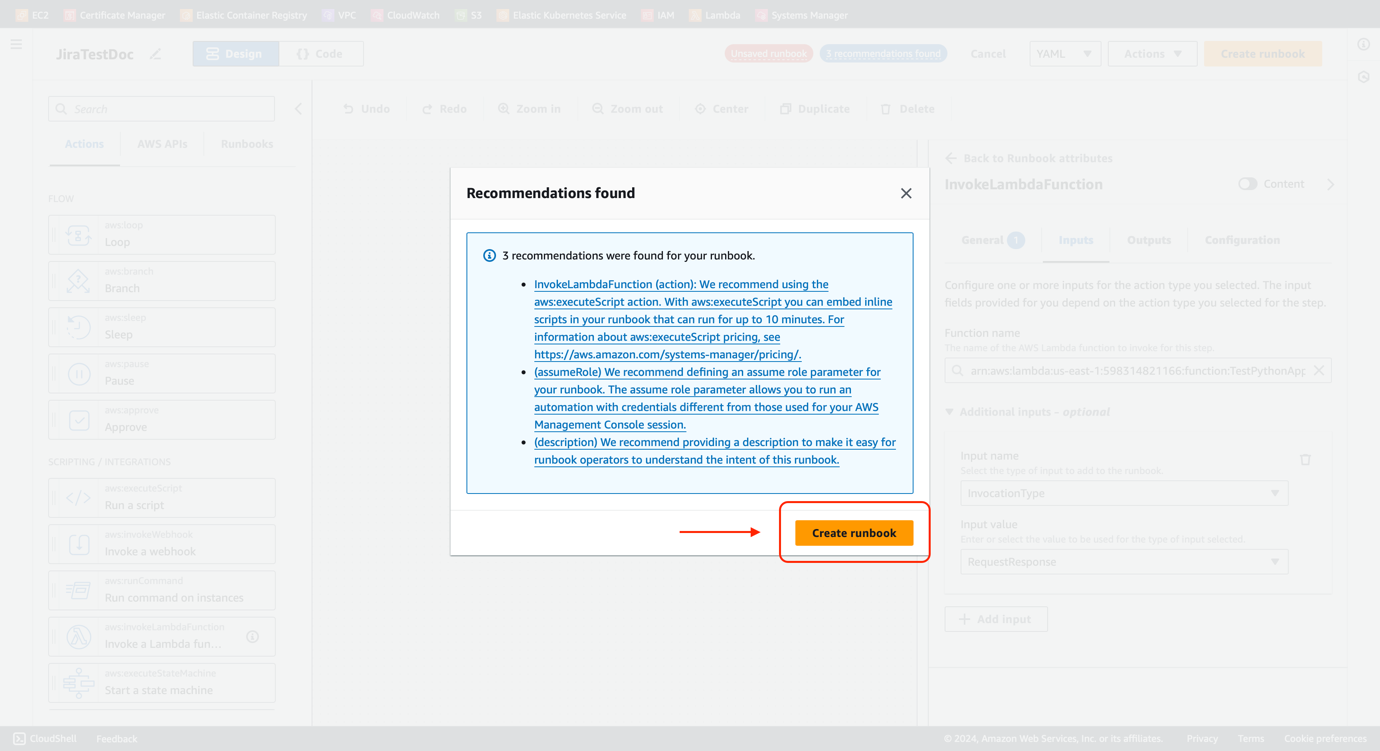Click Center in the canvas toolbar
This screenshot has height=751, width=1380.
click(x=721, y=109)
